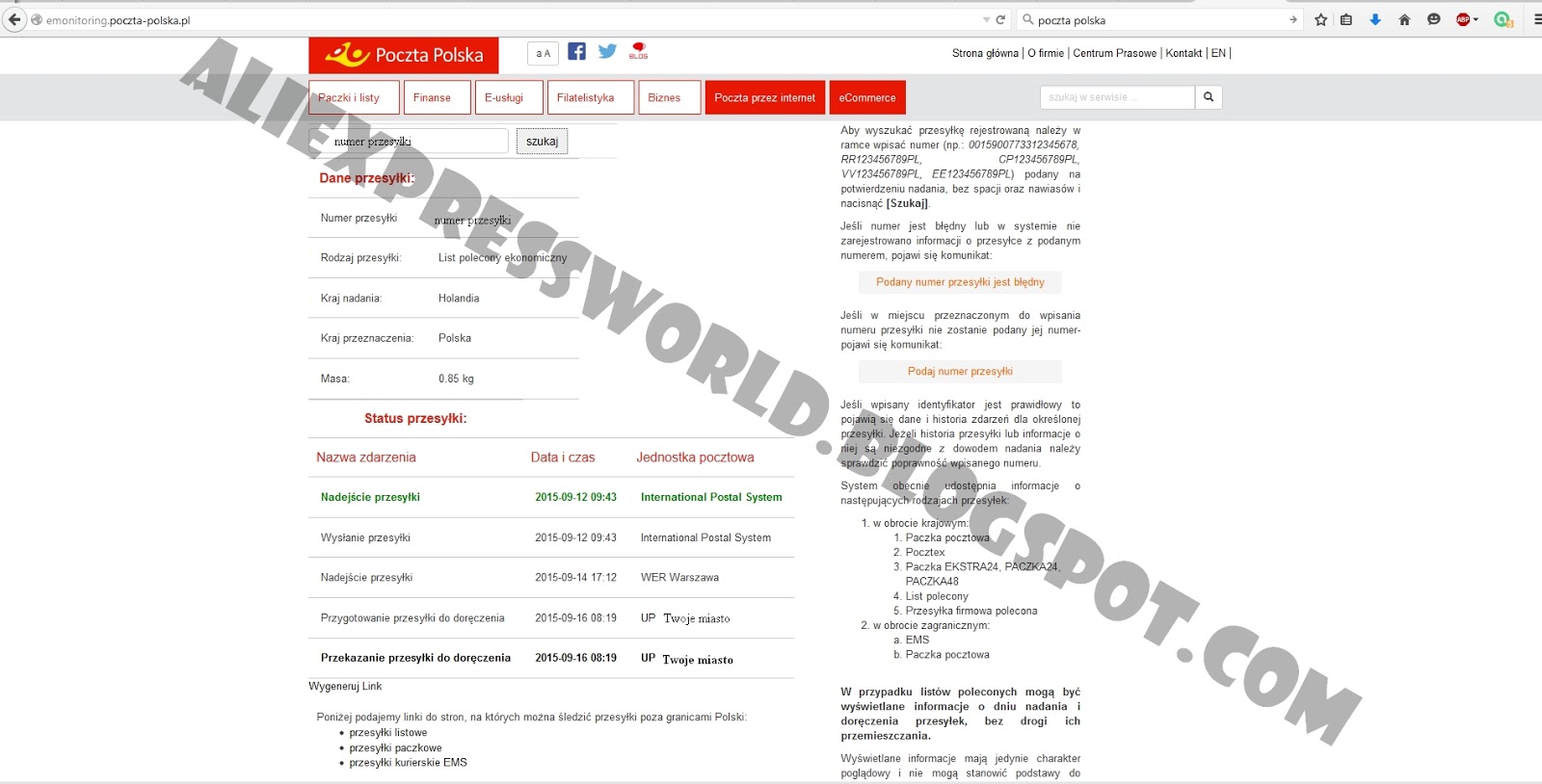
Task: Click the Poczta Polska logo
Action: coord(404,55)
